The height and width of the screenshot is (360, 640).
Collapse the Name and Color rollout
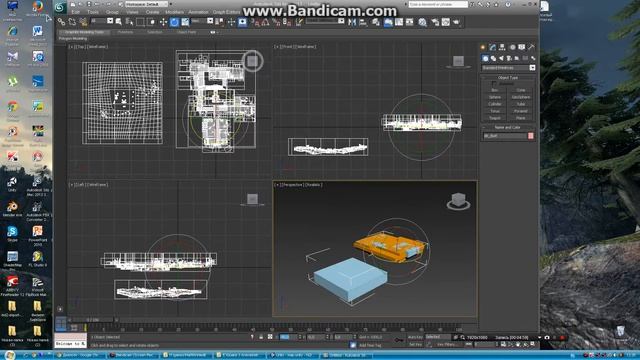point(508,127)
